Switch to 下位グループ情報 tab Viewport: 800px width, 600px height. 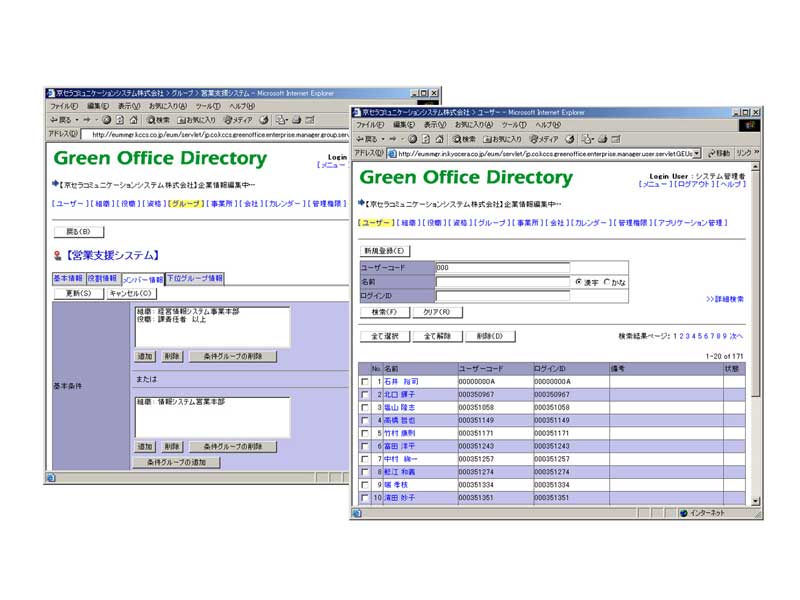195,278
